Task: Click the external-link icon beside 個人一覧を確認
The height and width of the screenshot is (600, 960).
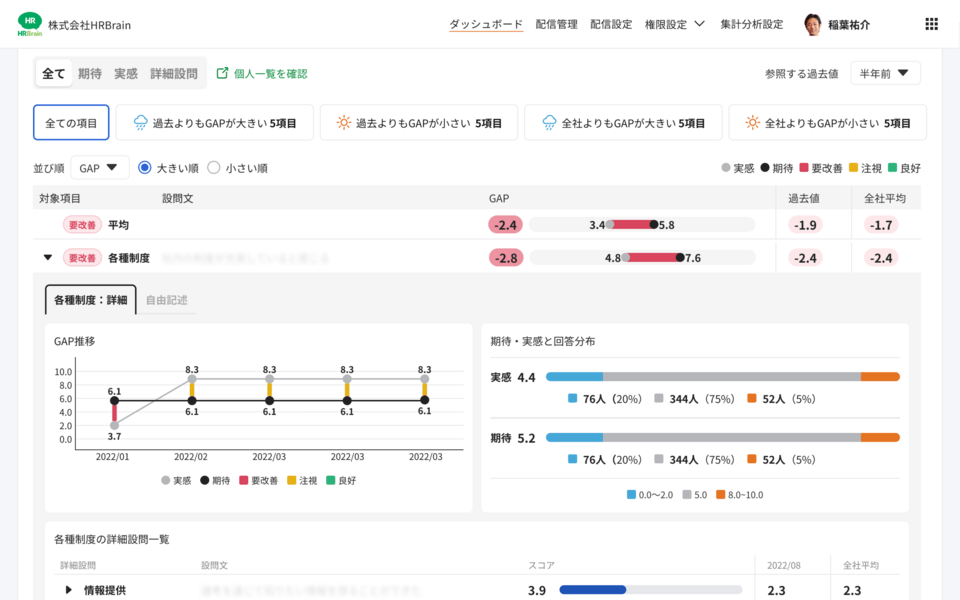Action: 224,72
